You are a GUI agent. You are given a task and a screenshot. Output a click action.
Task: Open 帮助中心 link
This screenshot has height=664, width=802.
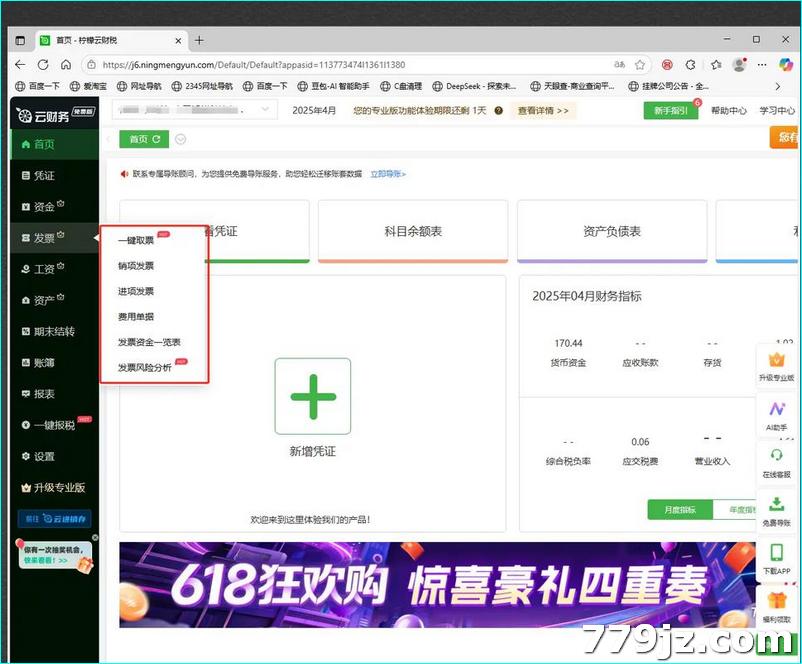pyautogui.click(x=729, y=110)
